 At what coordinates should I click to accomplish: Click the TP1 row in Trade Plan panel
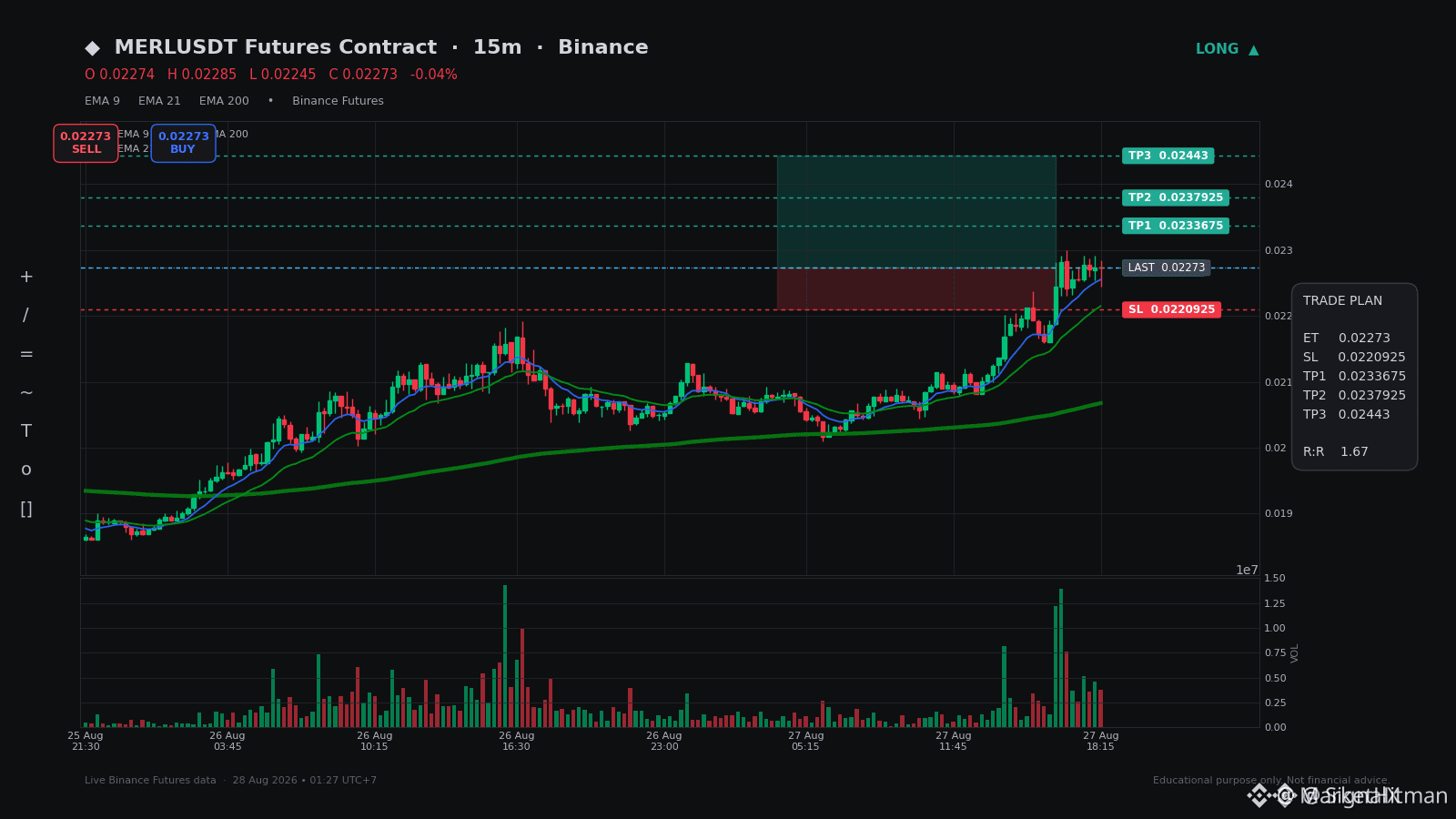(x=1354, y=377)
